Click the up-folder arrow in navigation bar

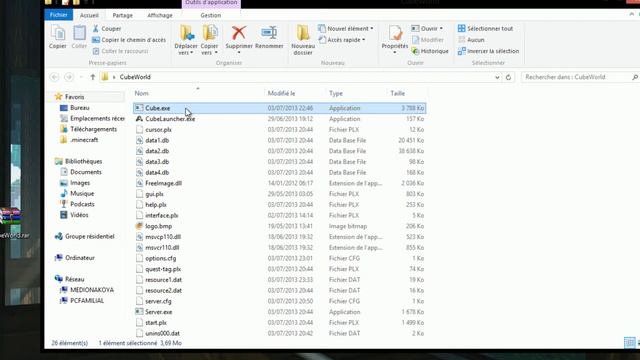coord(93,77)
